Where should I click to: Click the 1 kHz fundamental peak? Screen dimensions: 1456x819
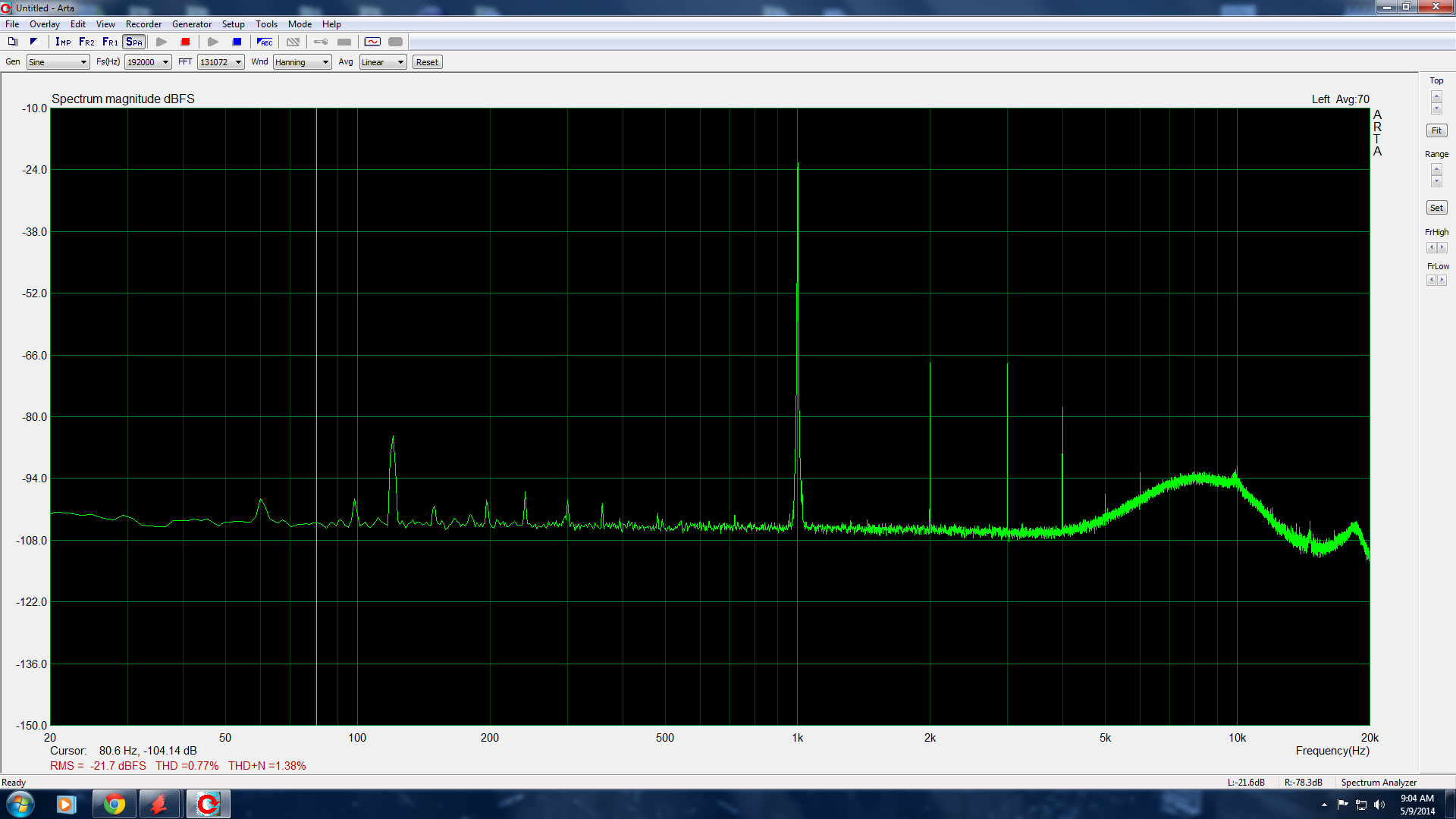[x=798, y=164]
